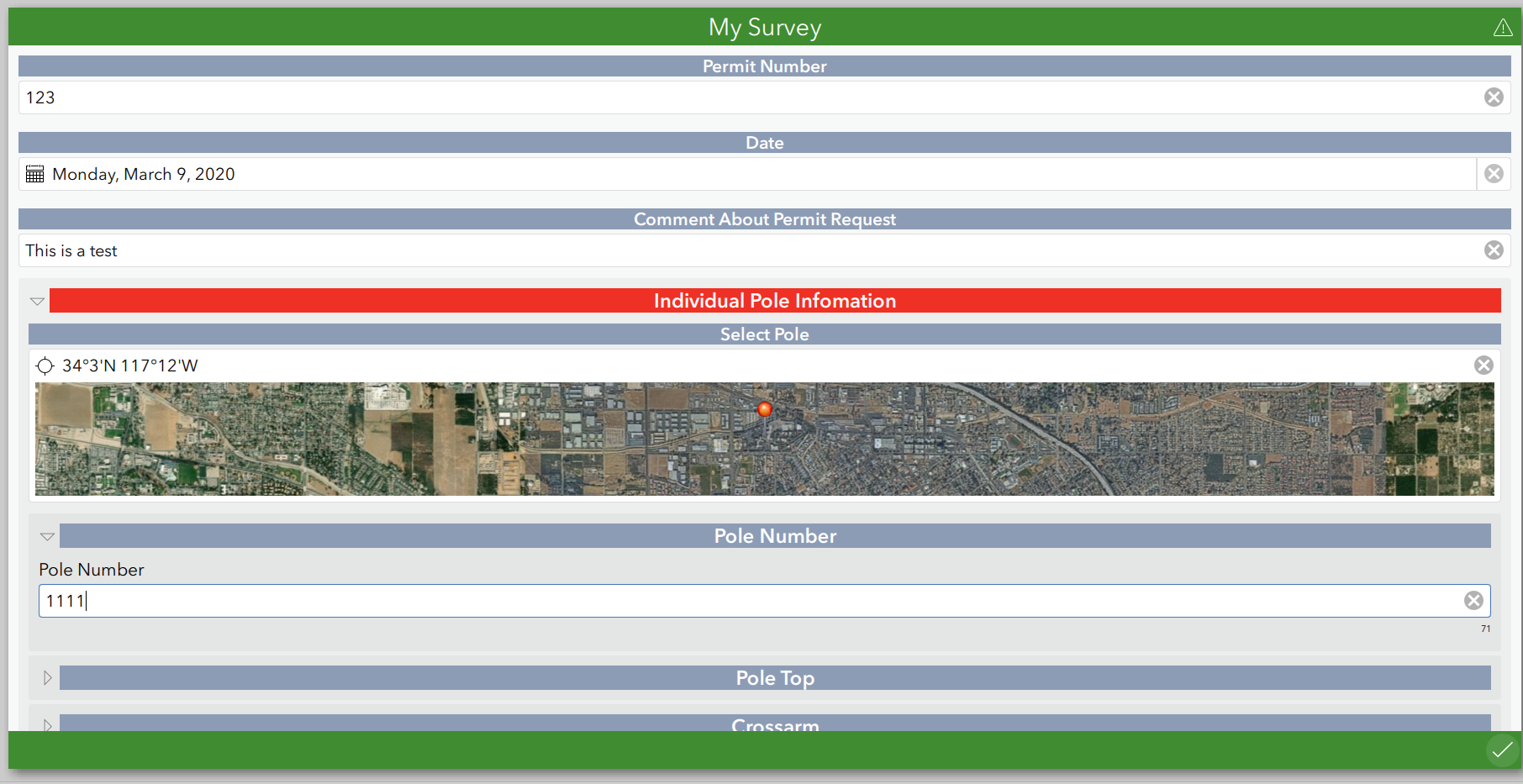1523x784 pixels.
Task: Clear the Date field value
Action: [1494, 174]
